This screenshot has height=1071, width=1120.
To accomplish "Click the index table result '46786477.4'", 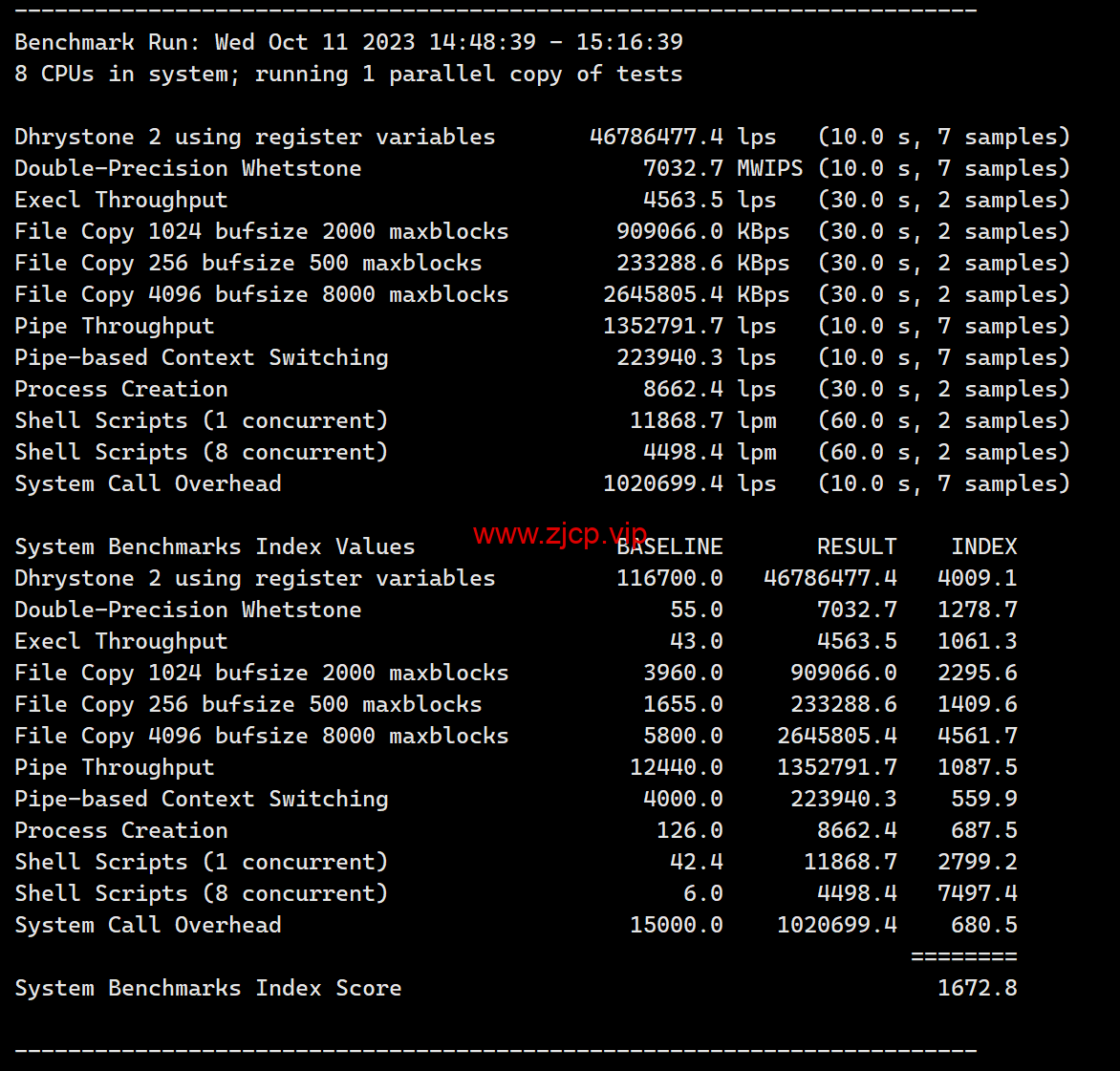I will pos(830,578).
